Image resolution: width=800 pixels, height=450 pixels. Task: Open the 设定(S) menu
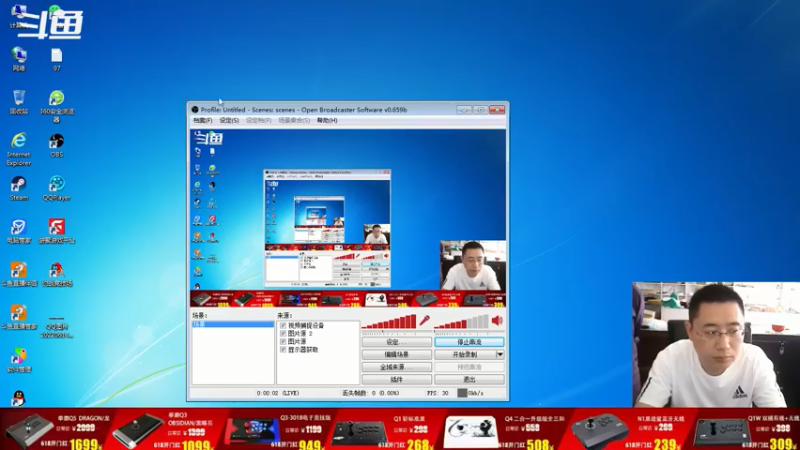[229, 120]
